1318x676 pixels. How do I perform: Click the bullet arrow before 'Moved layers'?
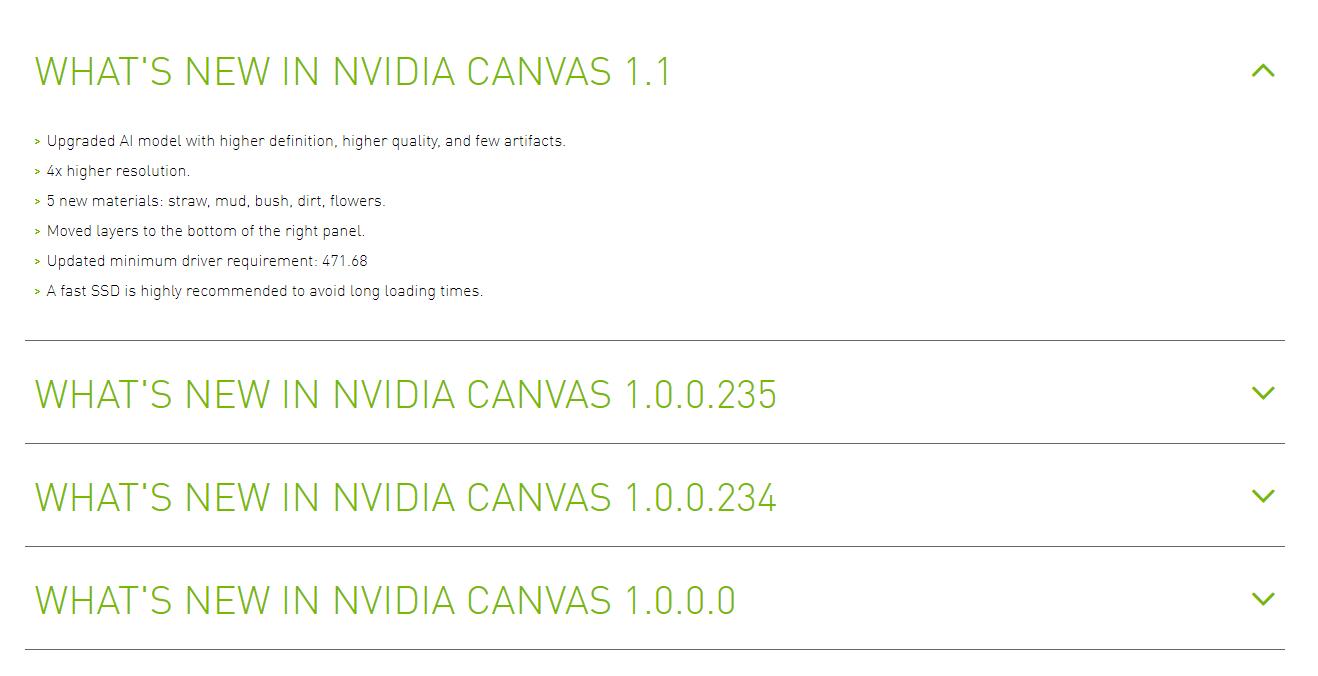coord(38,232)
